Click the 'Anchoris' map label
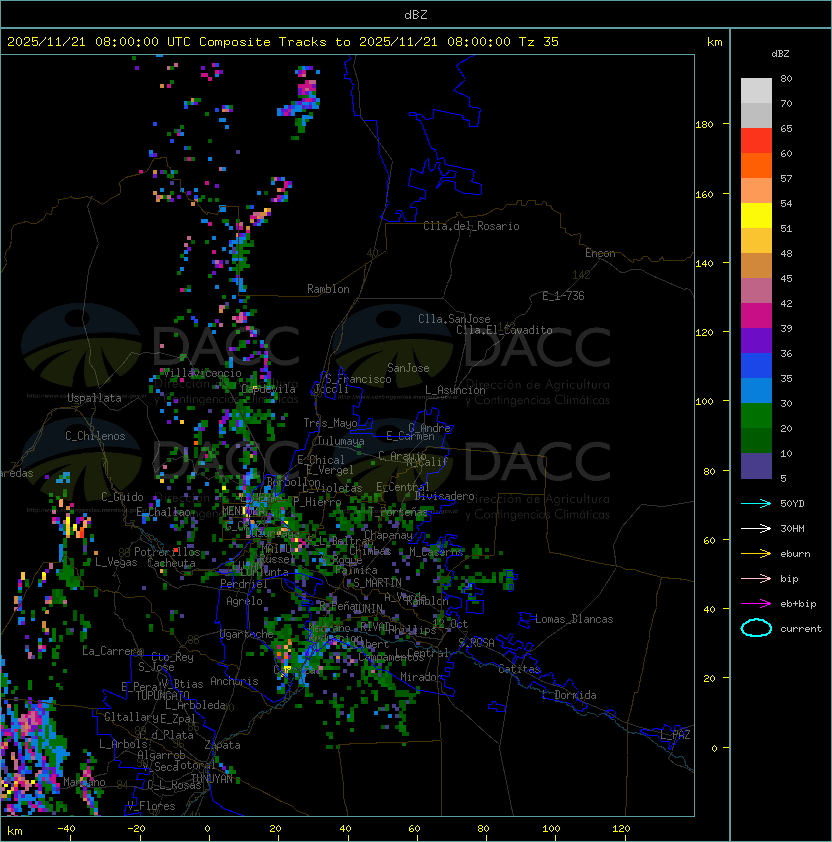The height and width of the screenshot is (842, 832). 234,681
